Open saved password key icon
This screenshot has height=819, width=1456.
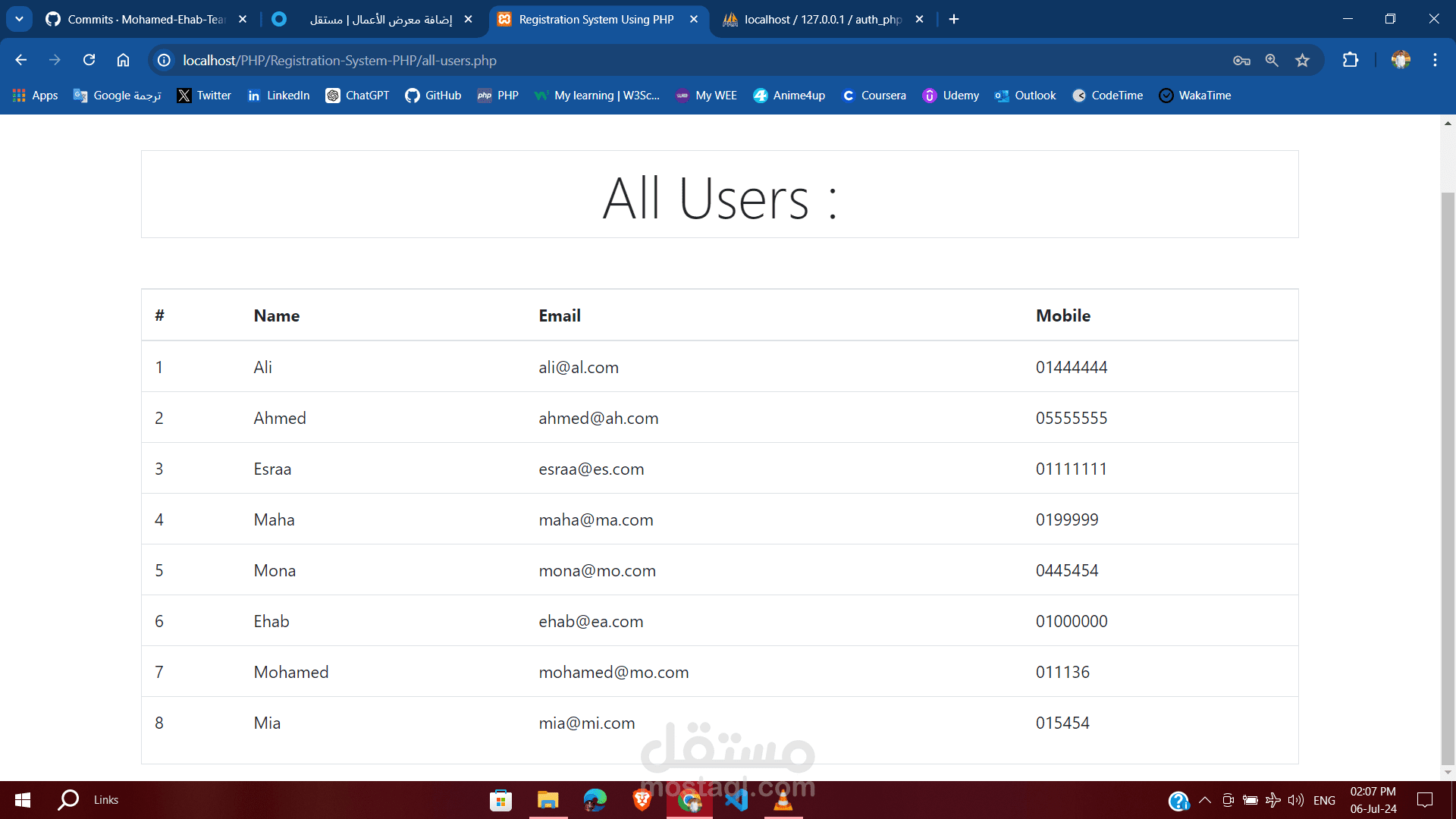pos(1241,60)
